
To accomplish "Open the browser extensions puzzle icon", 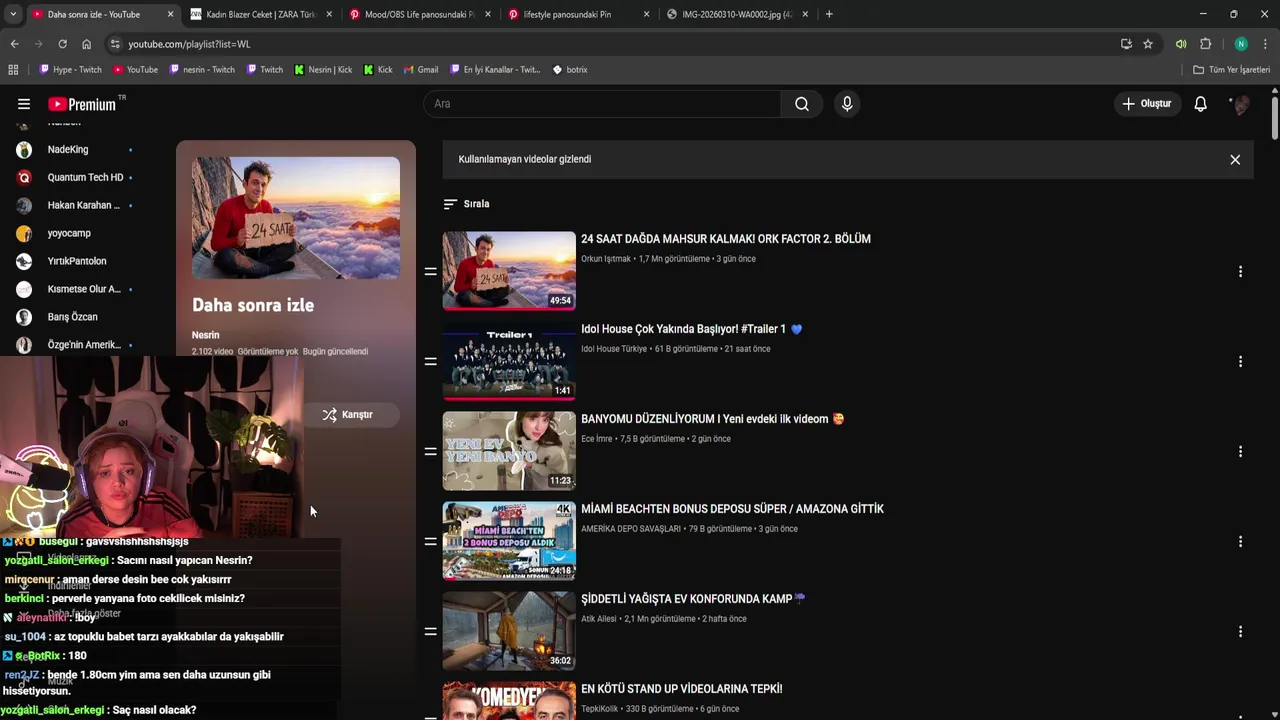I will (x=1205, y=44).
